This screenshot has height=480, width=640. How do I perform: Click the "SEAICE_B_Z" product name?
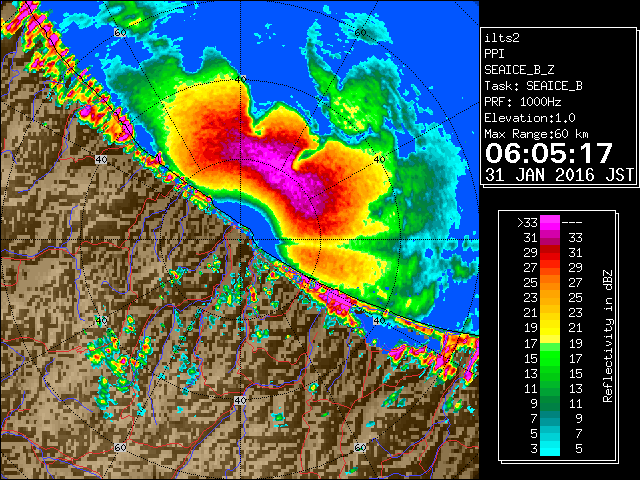tap(519, 70)
